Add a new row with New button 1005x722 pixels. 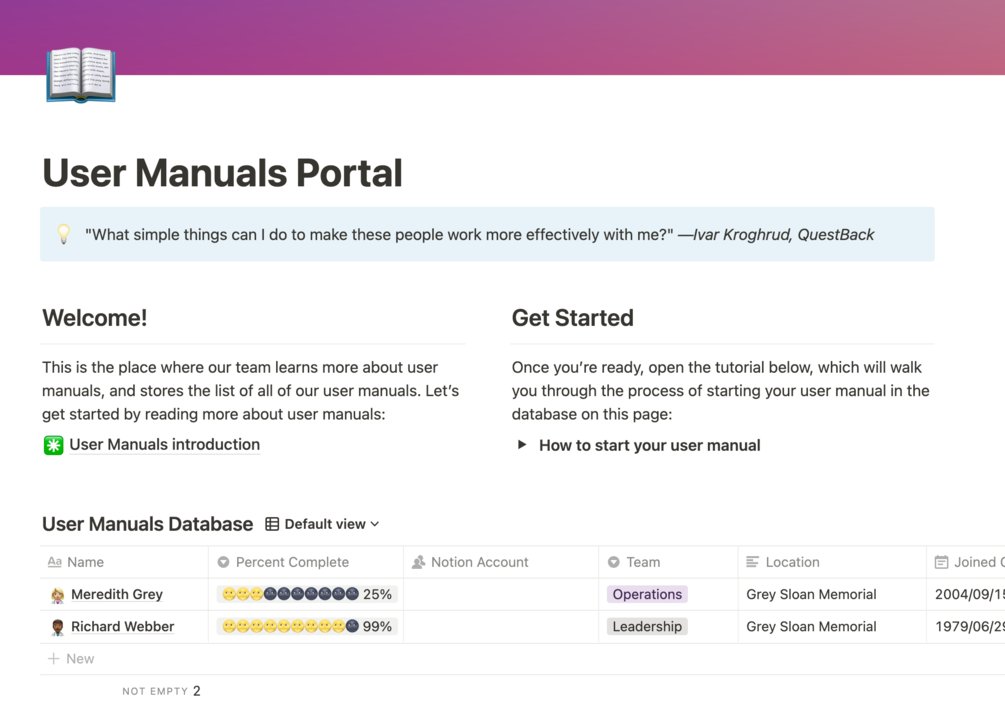tap(71, 659)
